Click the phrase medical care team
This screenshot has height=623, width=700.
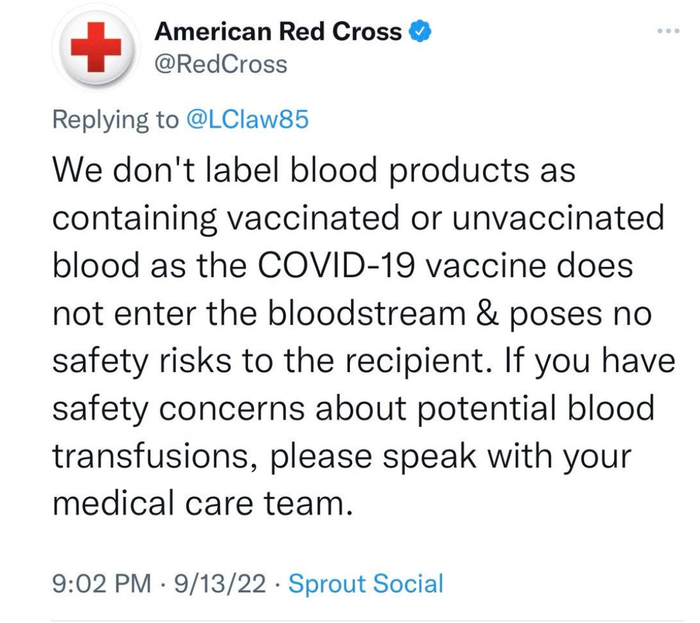203,503
